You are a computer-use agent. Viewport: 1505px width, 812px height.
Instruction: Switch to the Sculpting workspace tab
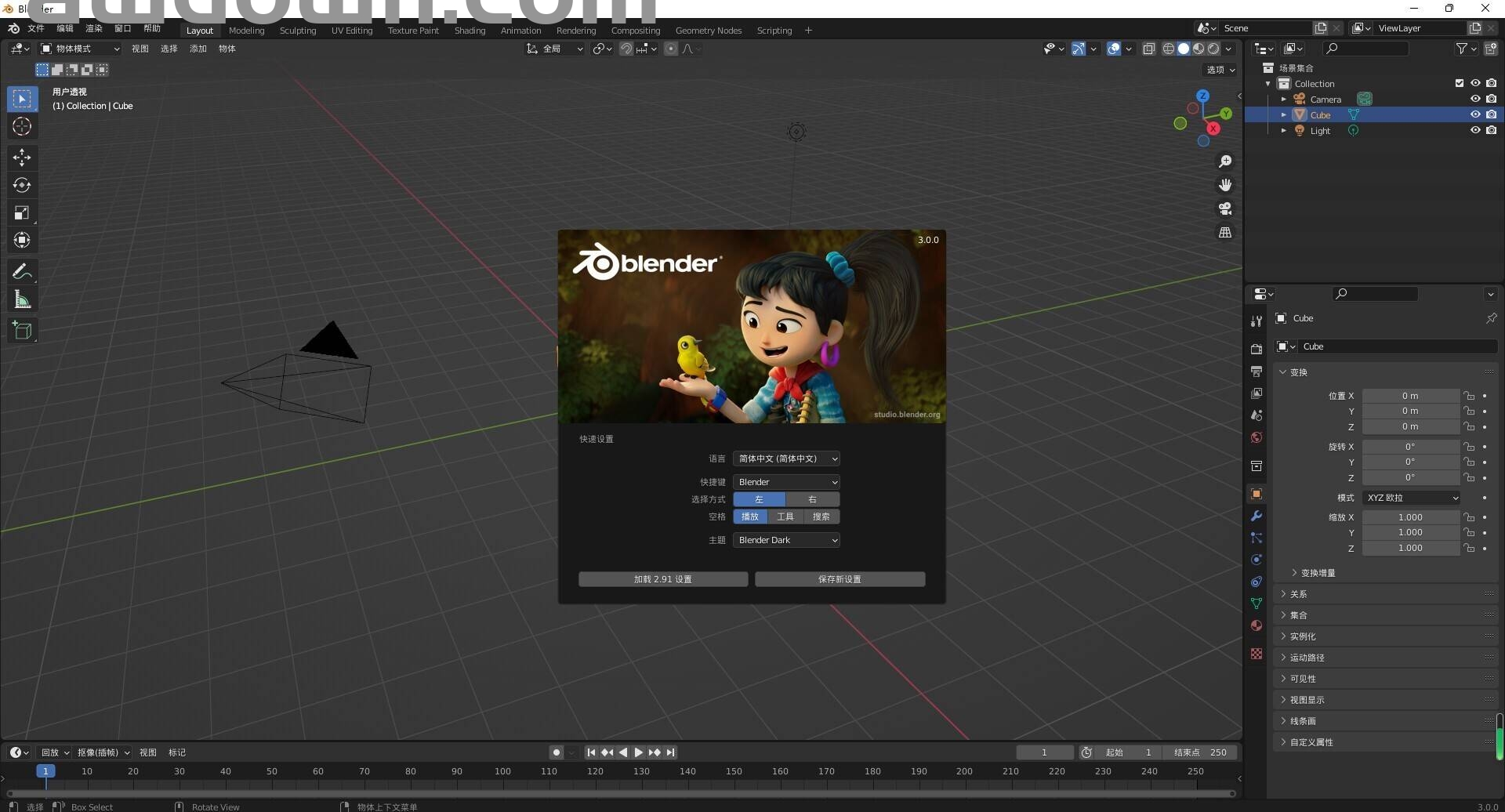298,31
